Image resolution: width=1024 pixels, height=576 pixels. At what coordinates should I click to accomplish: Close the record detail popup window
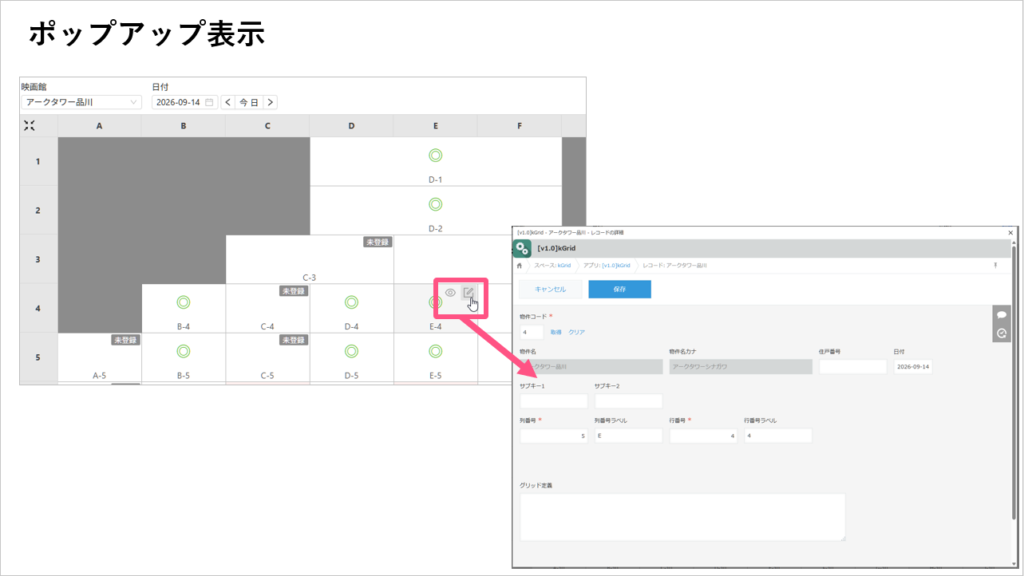coord(1010,232)
